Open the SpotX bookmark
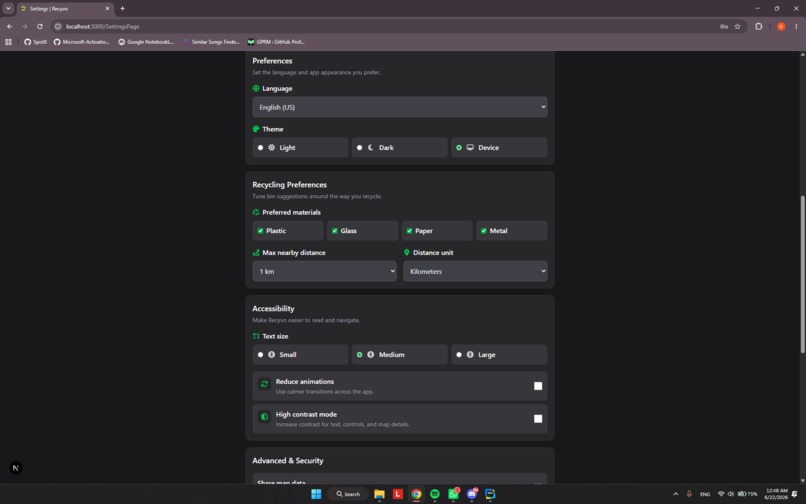This screenshot has height=504, width=806. [35, 42]
